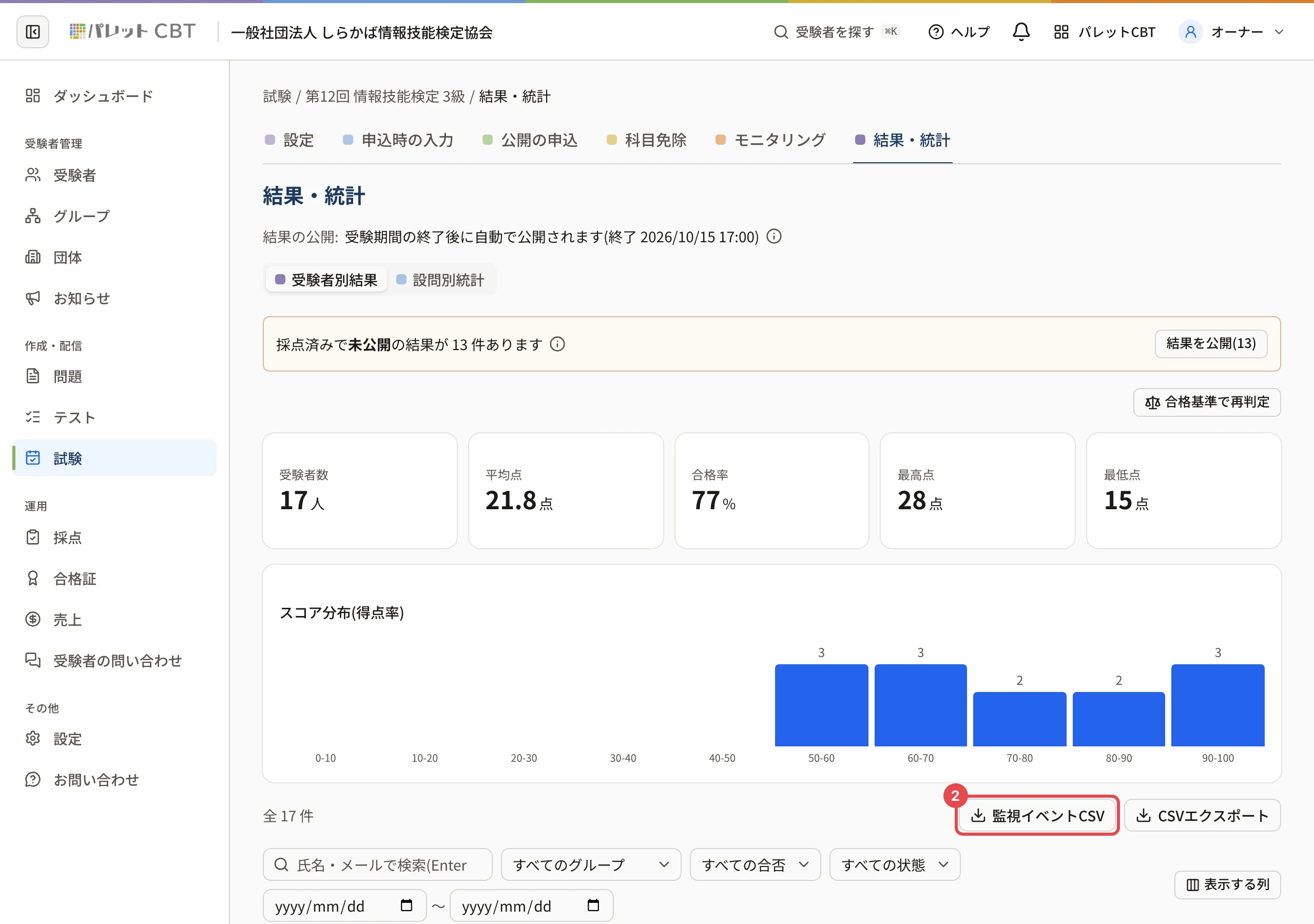Viewport: 1314px width, 924px height.
Task: Click the 受験者を探す search box
Action: pyautogui.click(x=837, y=32)
